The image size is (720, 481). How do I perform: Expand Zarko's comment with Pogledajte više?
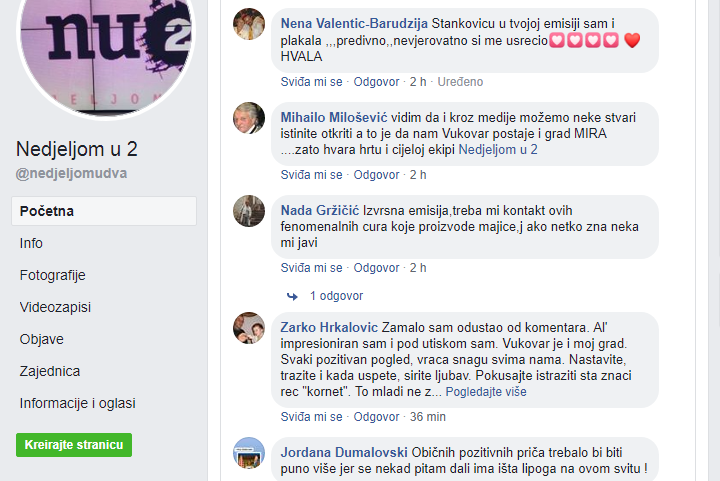click(x=486, y=392)
